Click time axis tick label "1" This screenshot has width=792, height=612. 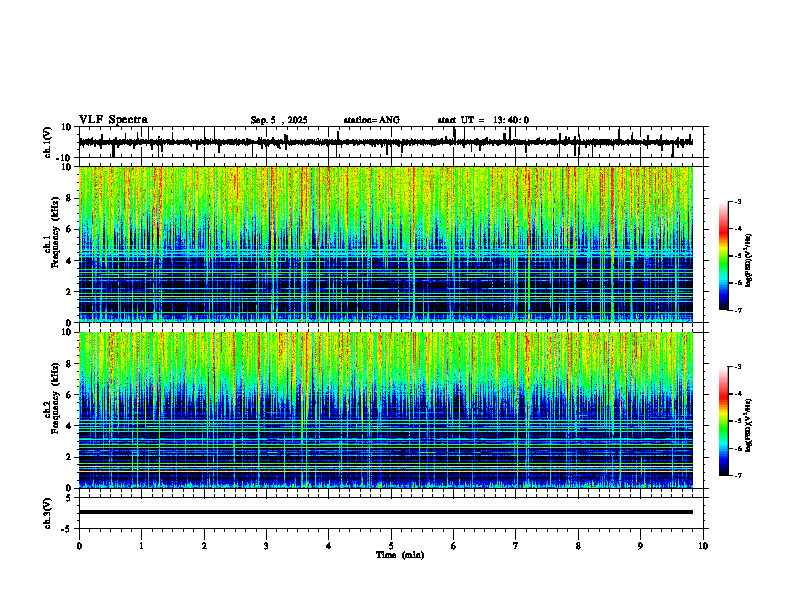pyautogui.click(x=141, y=546)
